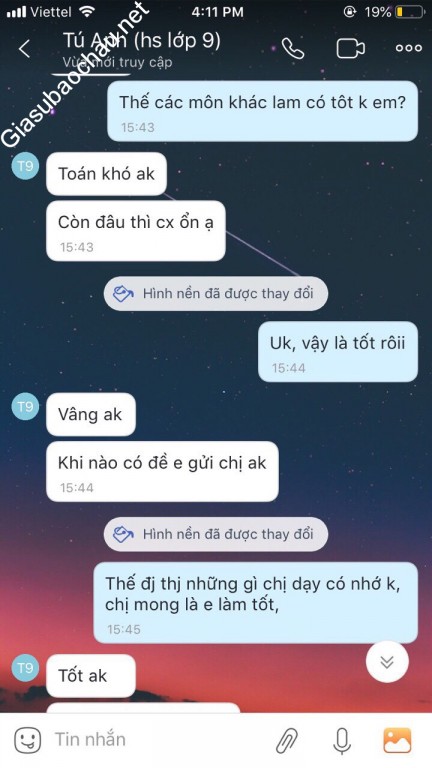Select the second 'Hình nền đã được thay đổi' notice
This screenshot has width=432, height=768.
pyautogui.click(x=216, y=534)
